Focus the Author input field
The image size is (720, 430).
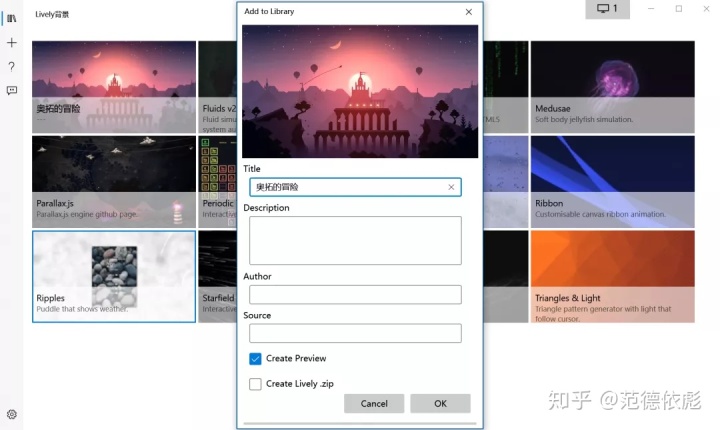click(355, 294)
